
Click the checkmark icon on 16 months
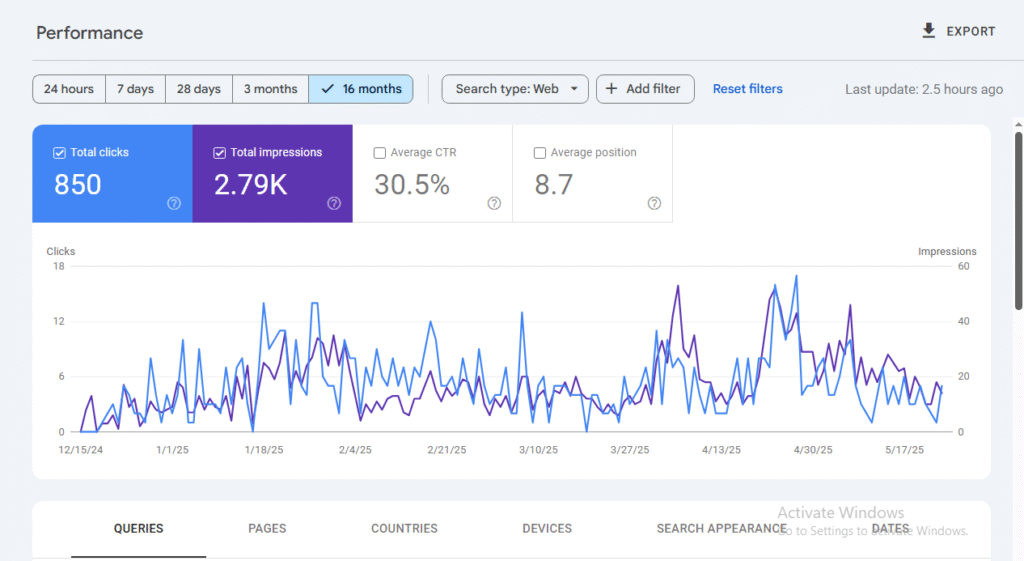327,89
